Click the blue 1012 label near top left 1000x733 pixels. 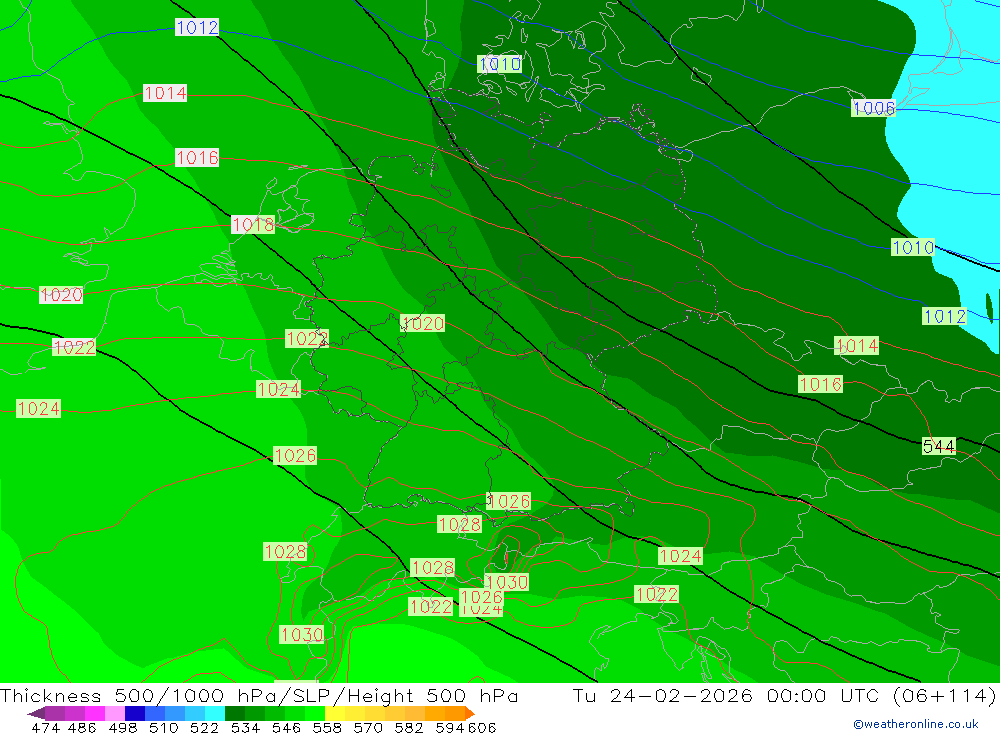coord(197,27)
